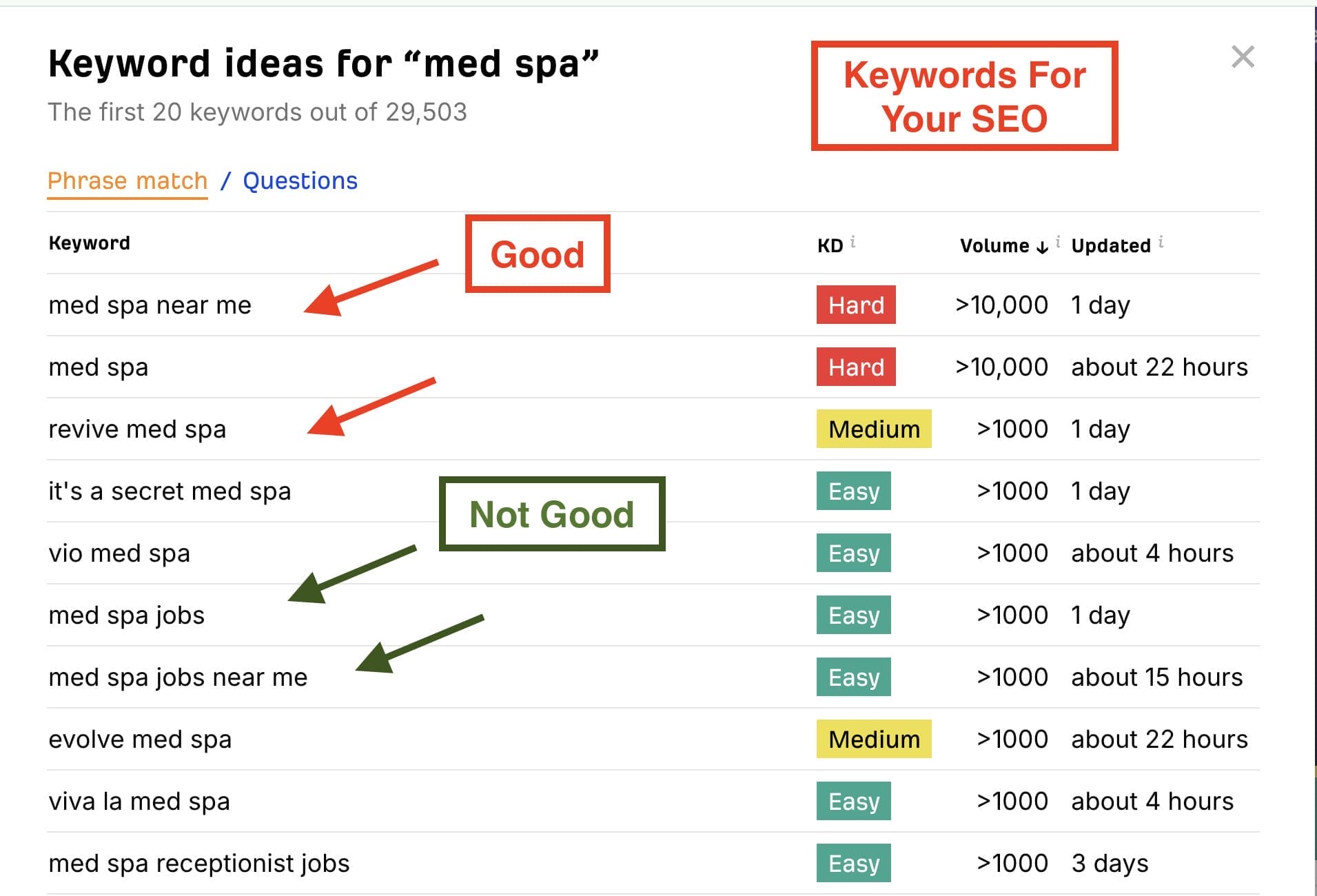This screenshot has width=1317, height=896.
Task: Open the 'med spa jobs near me' keyword
Action: 178,678
